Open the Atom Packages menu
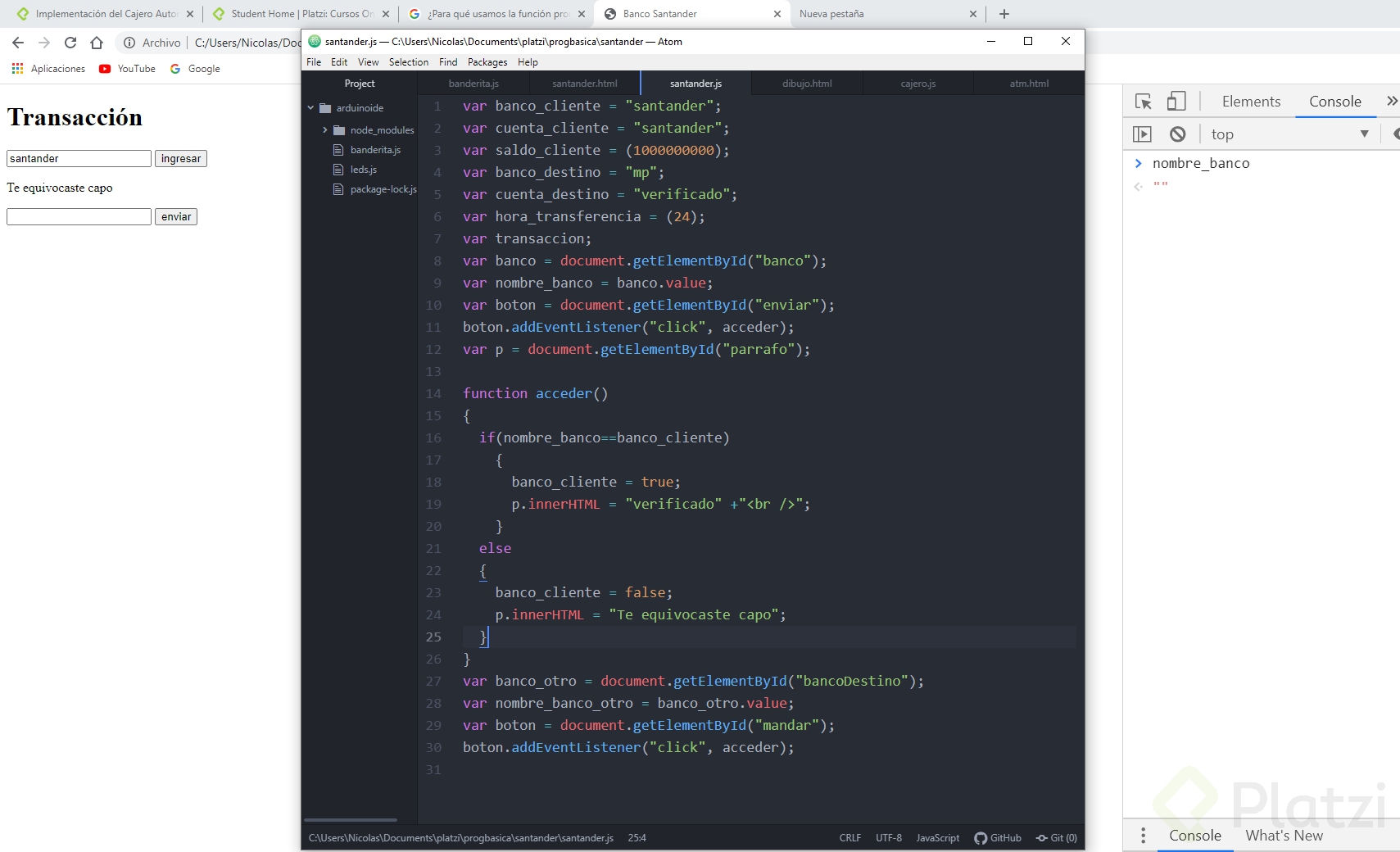The width and height of the screenshot is (1400, 852). pyautogui.click(x=487, y=62)
